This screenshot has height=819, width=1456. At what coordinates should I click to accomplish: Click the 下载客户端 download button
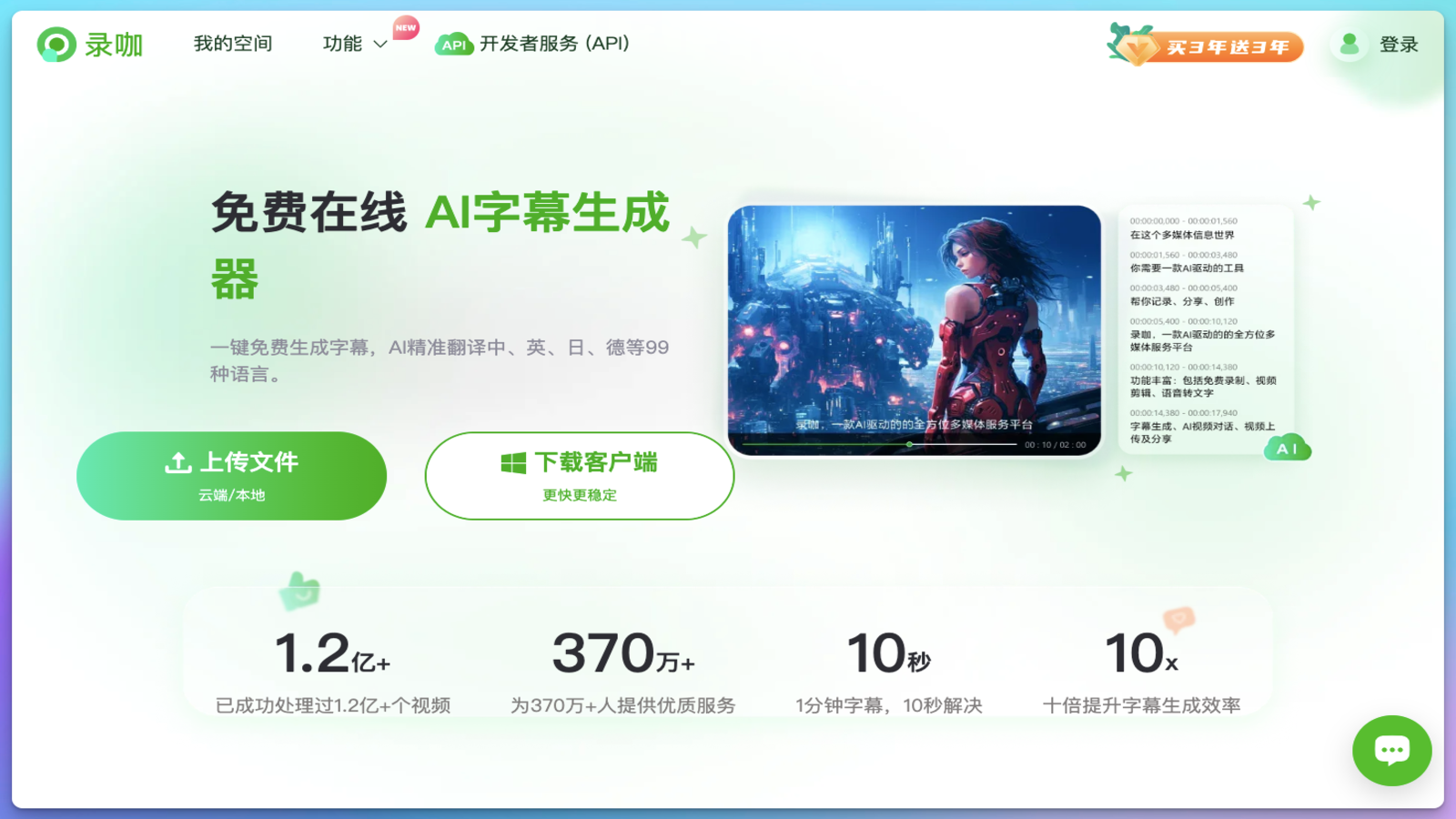tap(580, 476)
